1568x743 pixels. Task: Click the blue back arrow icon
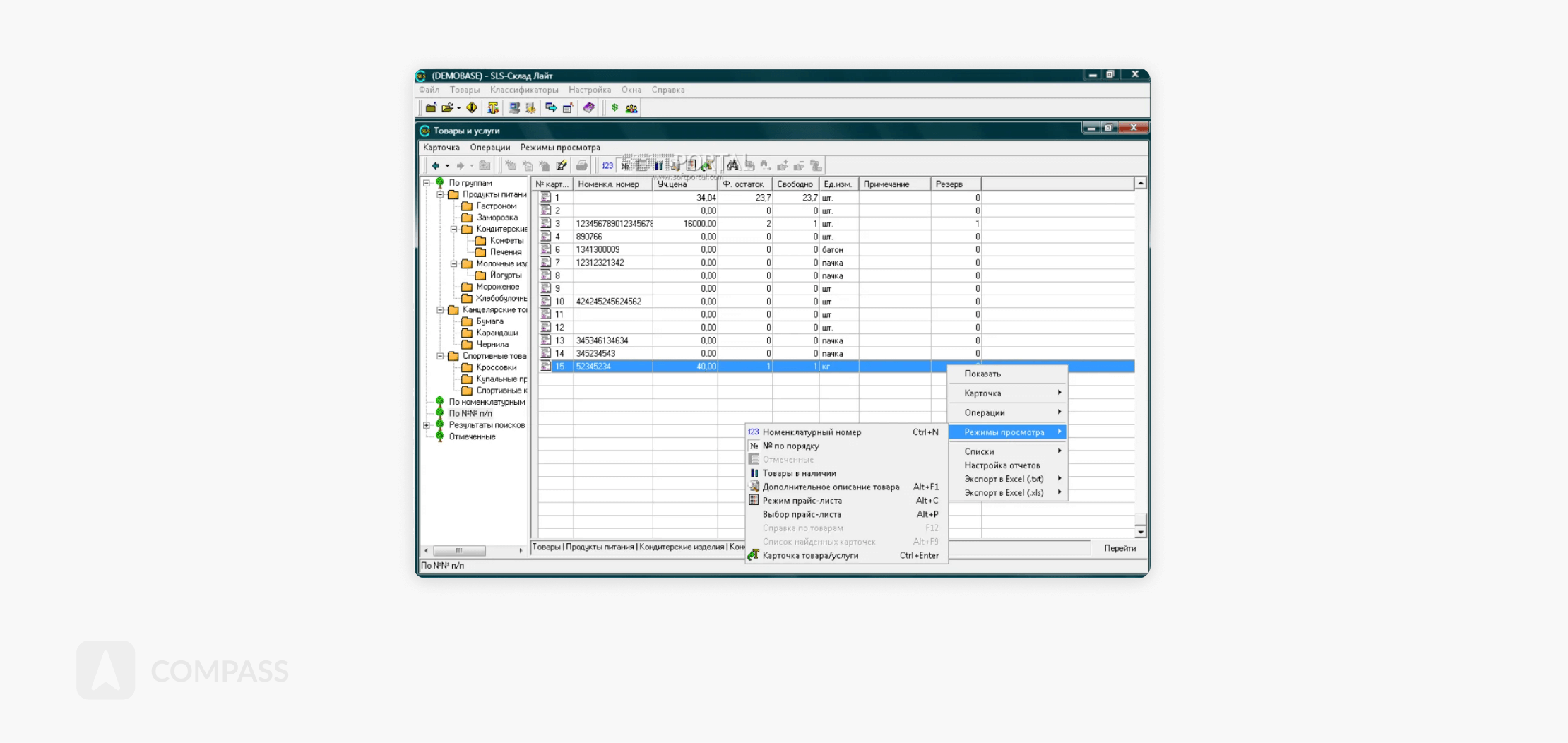point(436,165)
